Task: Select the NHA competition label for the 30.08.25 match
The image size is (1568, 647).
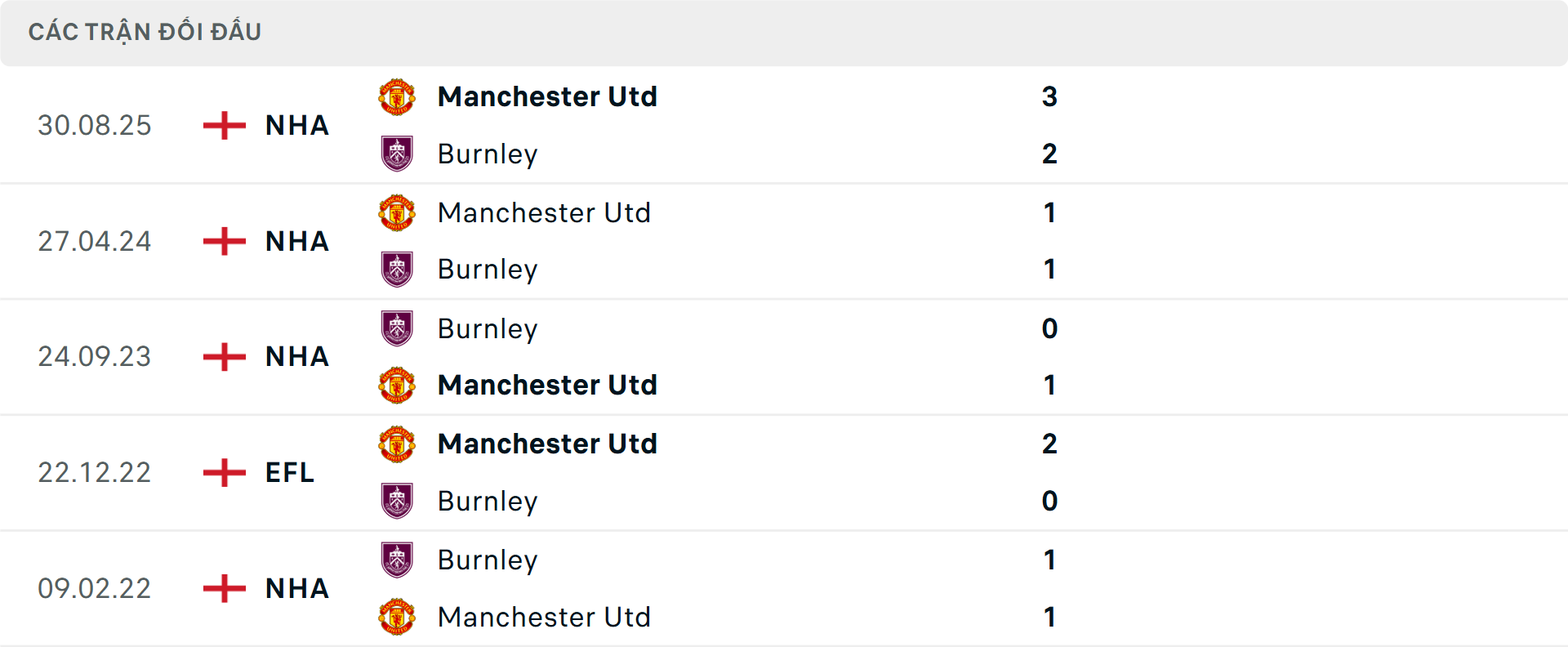Action: click(296, 125)
